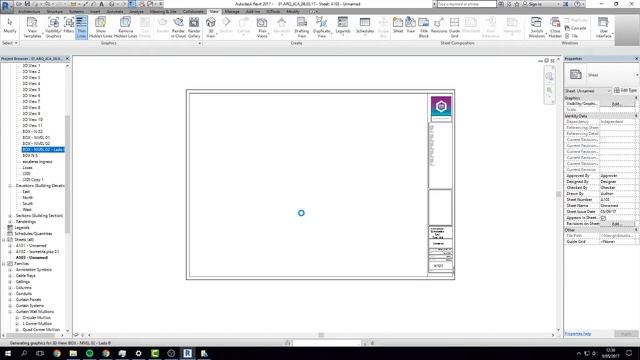Click the Guide Grid tool
This screenshot has width=640, height=360.
pos(454,27)
